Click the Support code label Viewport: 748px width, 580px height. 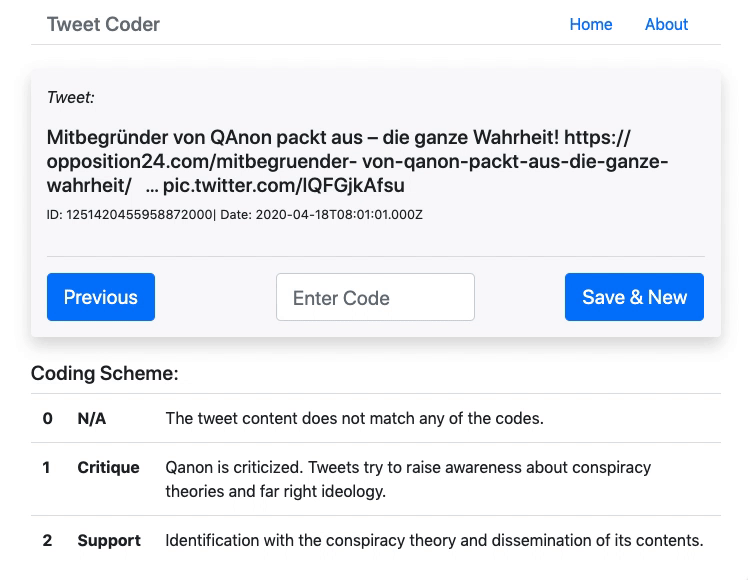point(109,540)
